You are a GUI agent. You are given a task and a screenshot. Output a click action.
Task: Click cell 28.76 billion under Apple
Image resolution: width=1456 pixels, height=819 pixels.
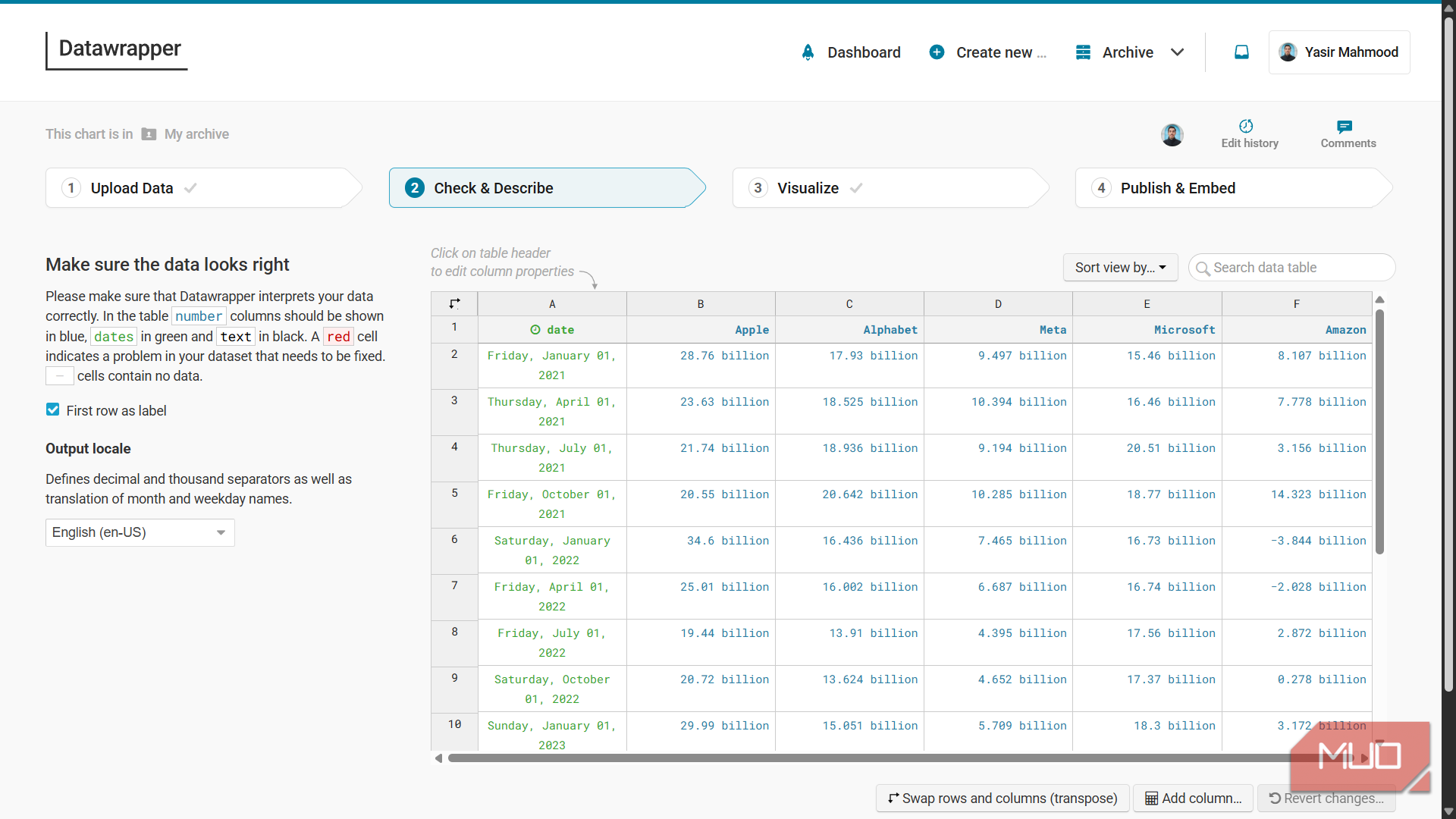coord(701,366)
